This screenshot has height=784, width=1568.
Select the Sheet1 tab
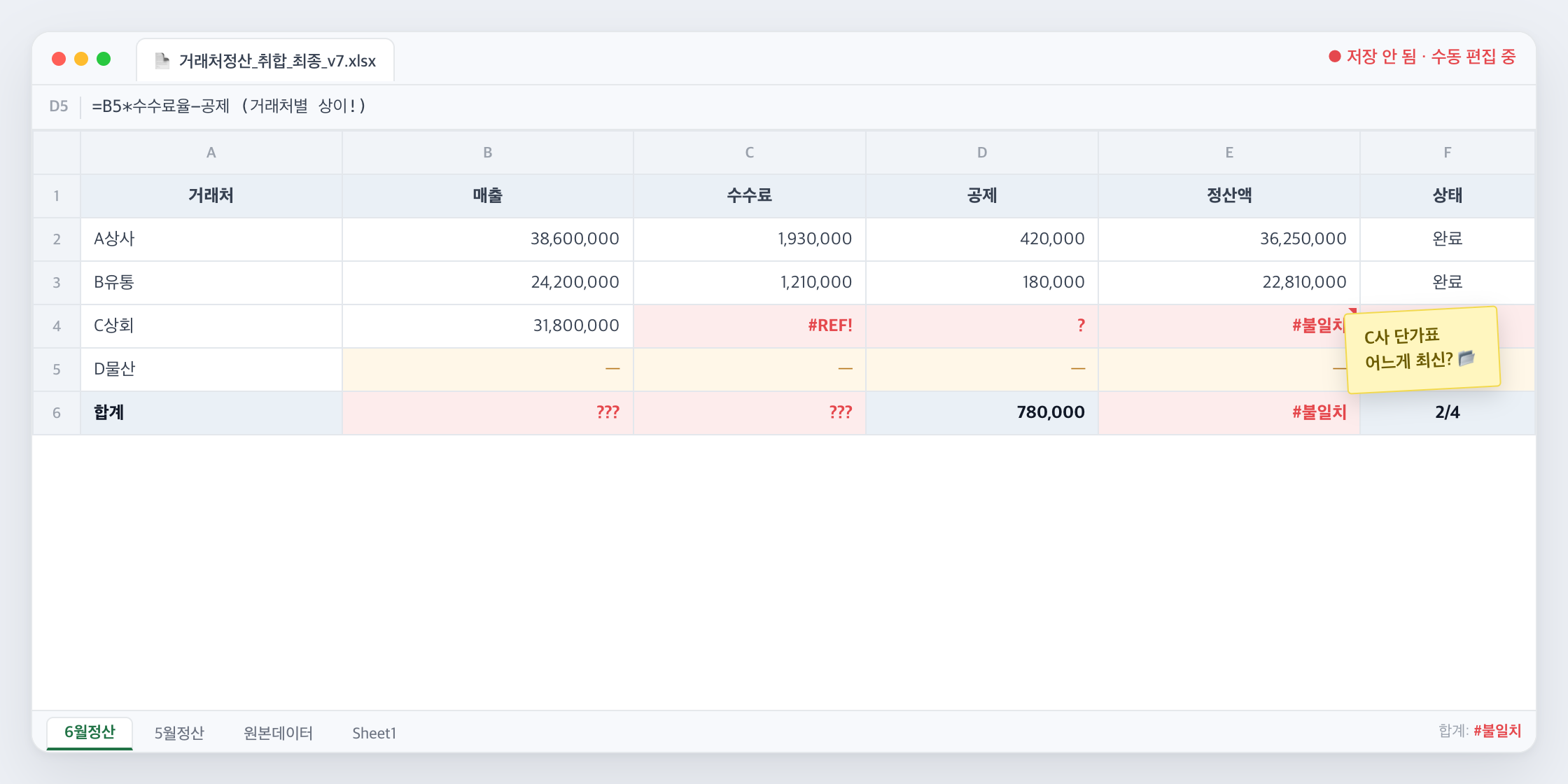pos(374,733)
